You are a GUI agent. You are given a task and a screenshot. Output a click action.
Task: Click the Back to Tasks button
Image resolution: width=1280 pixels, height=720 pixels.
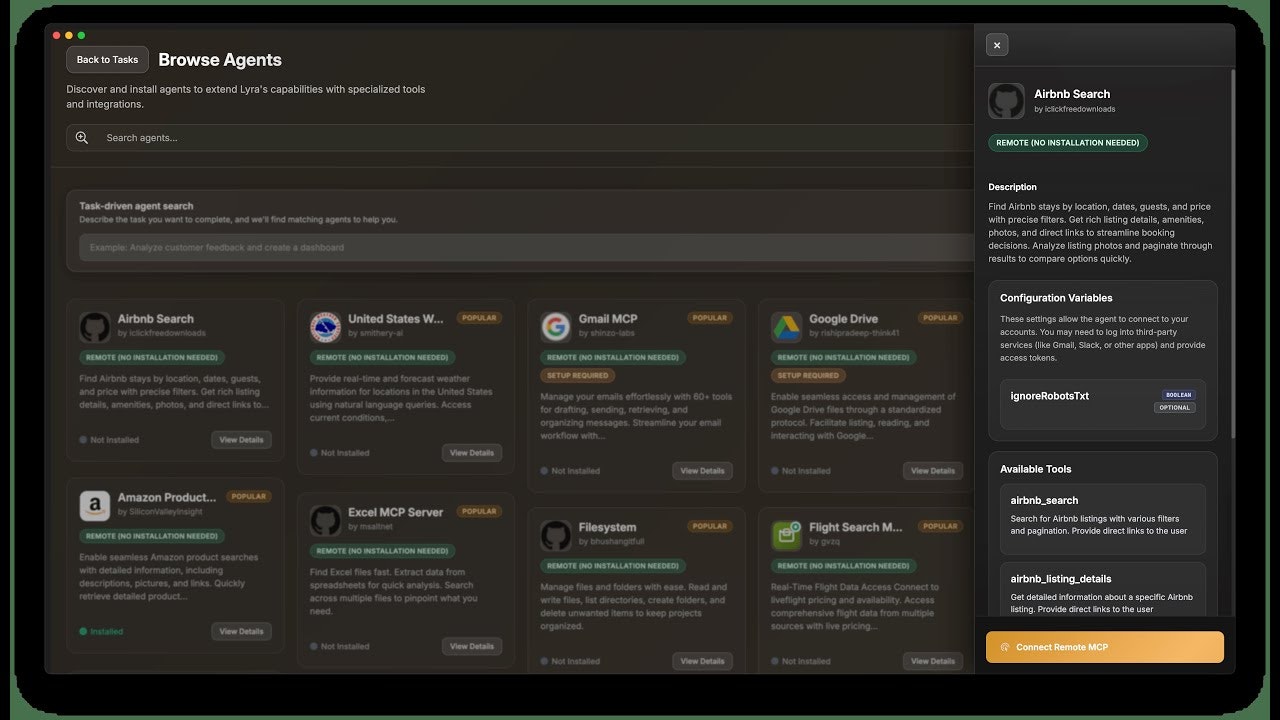(x=107, y=60)
